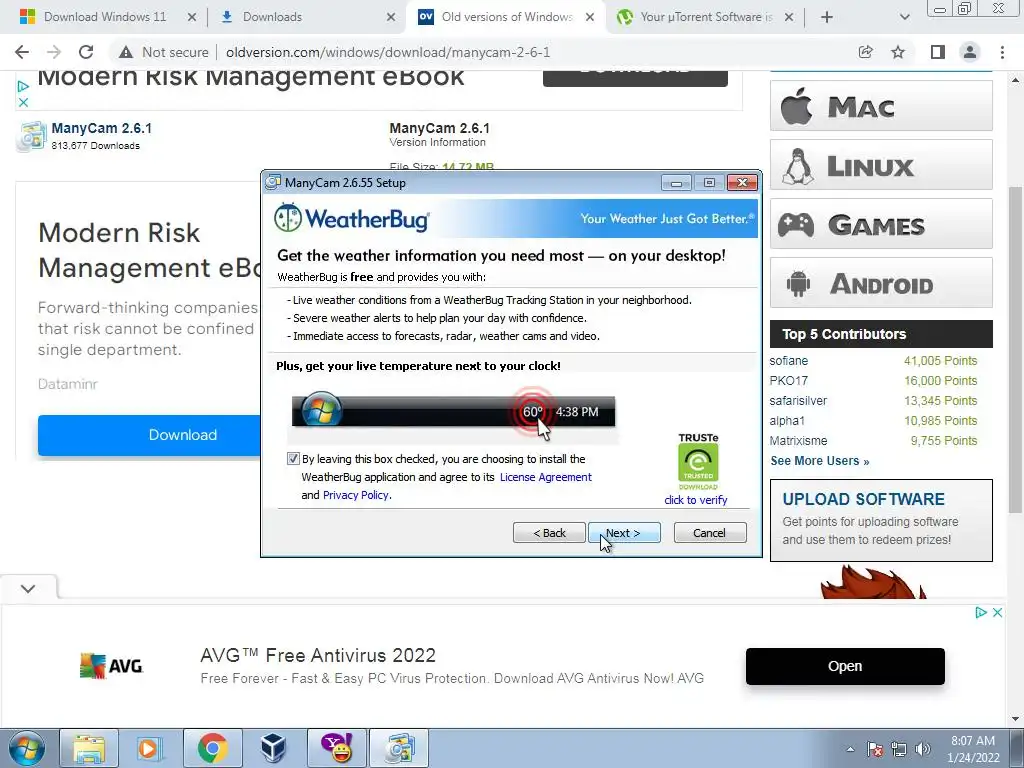The width and height of the screenshot is (1024, 768).
Task: Open the ManyCam Setup taskbar button
Action: (399, 748)
